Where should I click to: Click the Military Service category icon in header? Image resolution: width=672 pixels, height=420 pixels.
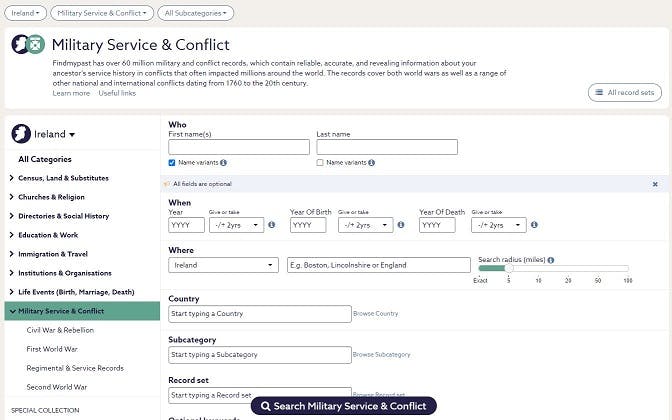click(36, 44)
